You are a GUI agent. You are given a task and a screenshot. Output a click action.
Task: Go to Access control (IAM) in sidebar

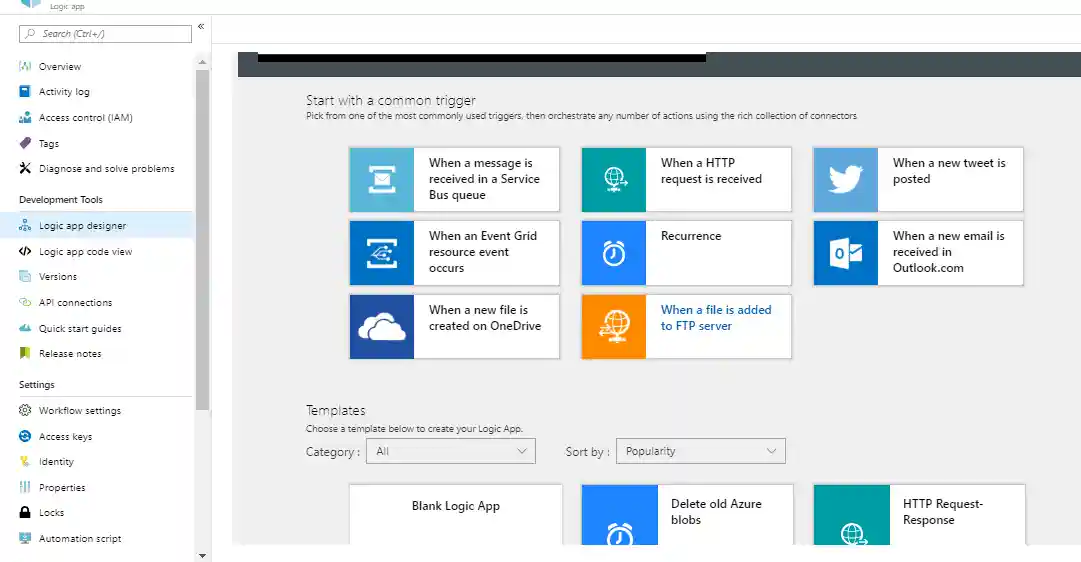85,118
